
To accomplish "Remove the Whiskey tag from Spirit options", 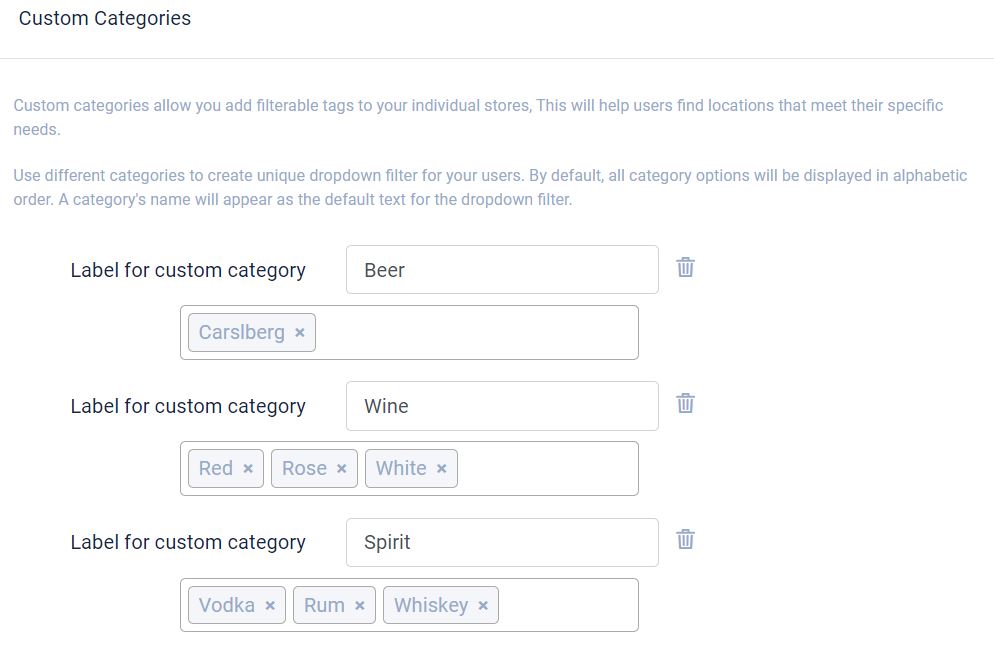I will pyautogui.click(x=482, y=605).
